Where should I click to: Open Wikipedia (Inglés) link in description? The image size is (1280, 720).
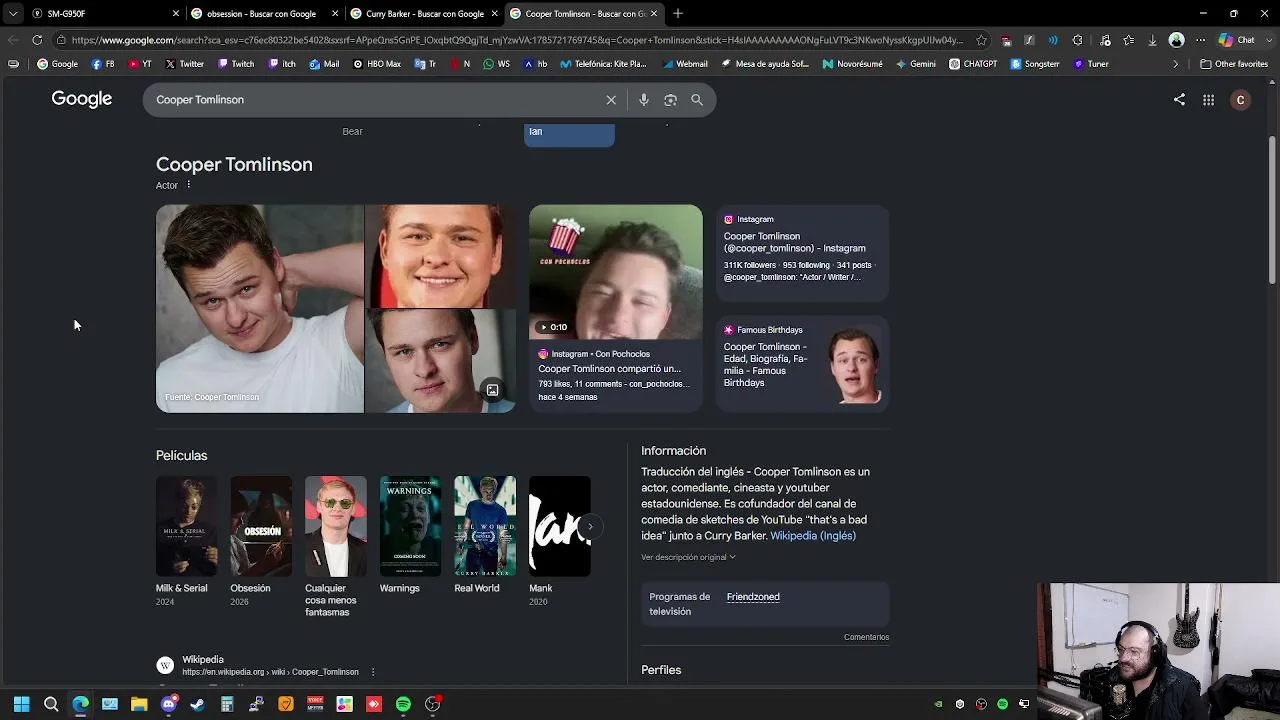coord(813,536)
